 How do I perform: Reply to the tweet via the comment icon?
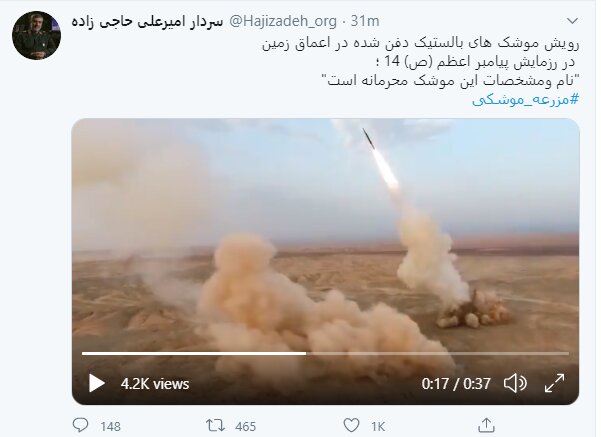tap(80, 426)
